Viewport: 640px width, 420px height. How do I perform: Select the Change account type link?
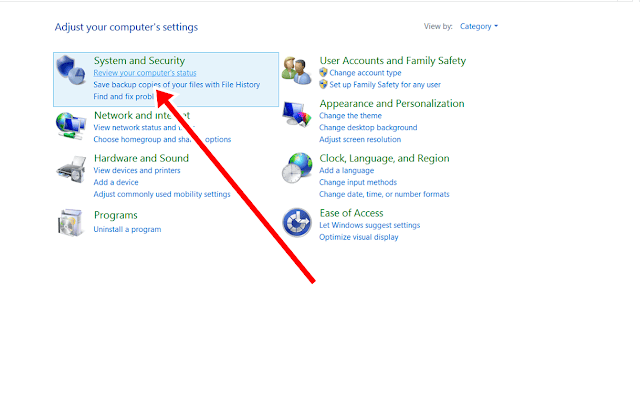[x=365, y=73]
